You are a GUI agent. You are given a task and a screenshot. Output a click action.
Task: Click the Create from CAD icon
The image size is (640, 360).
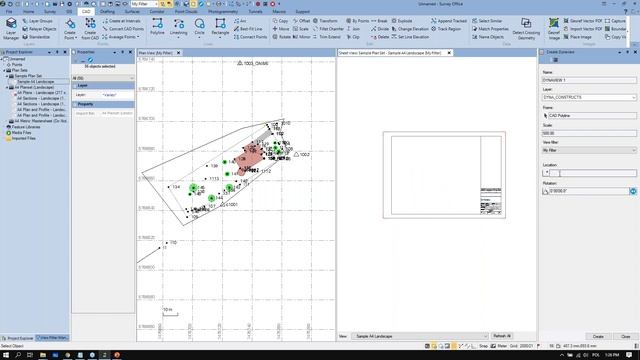pyautogui.click(x=90, y=29)
